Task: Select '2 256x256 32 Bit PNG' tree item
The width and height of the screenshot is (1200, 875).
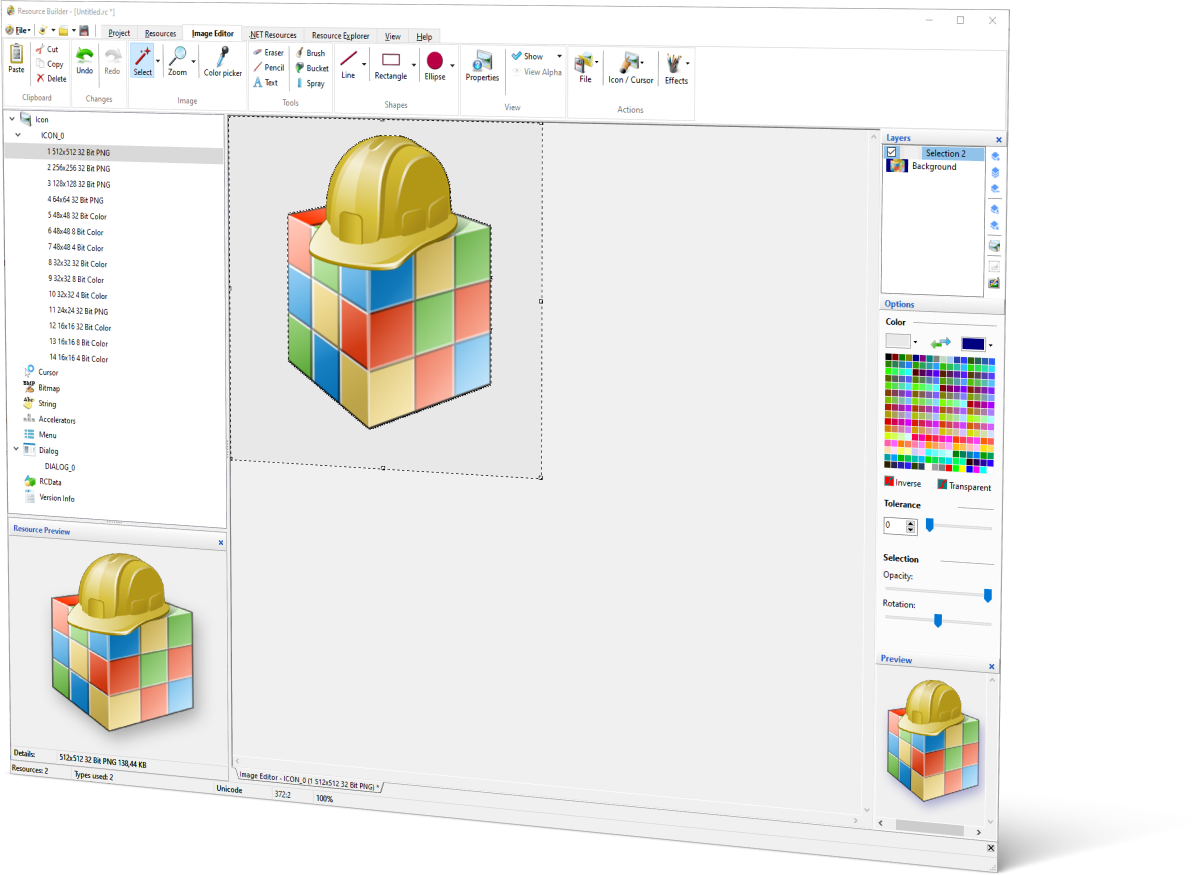Action: [79, 168]
